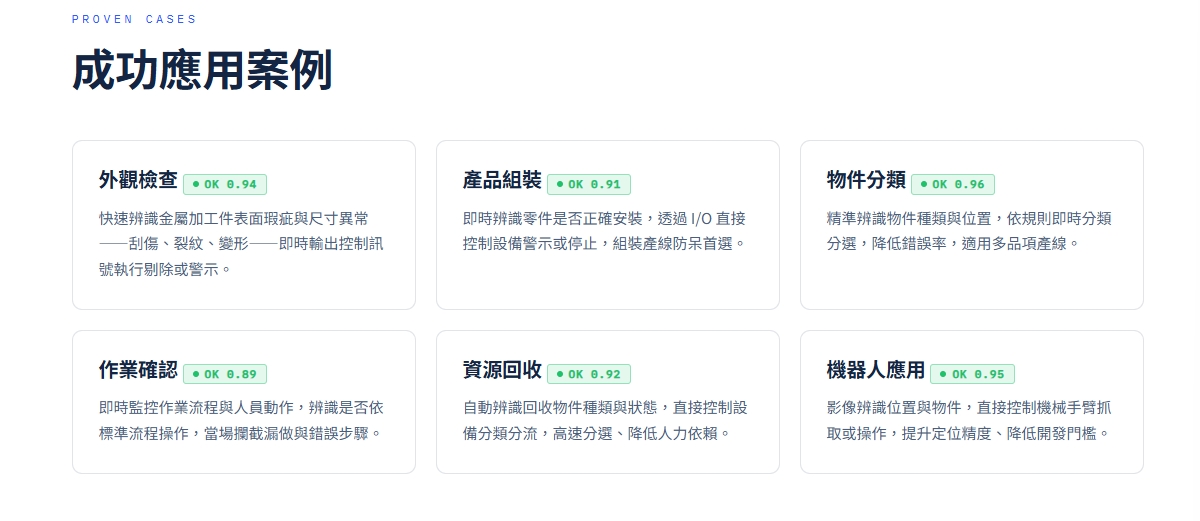Click the 物件分類 card title
This screenshot has height=521, width=1200.
pos(866,181)
